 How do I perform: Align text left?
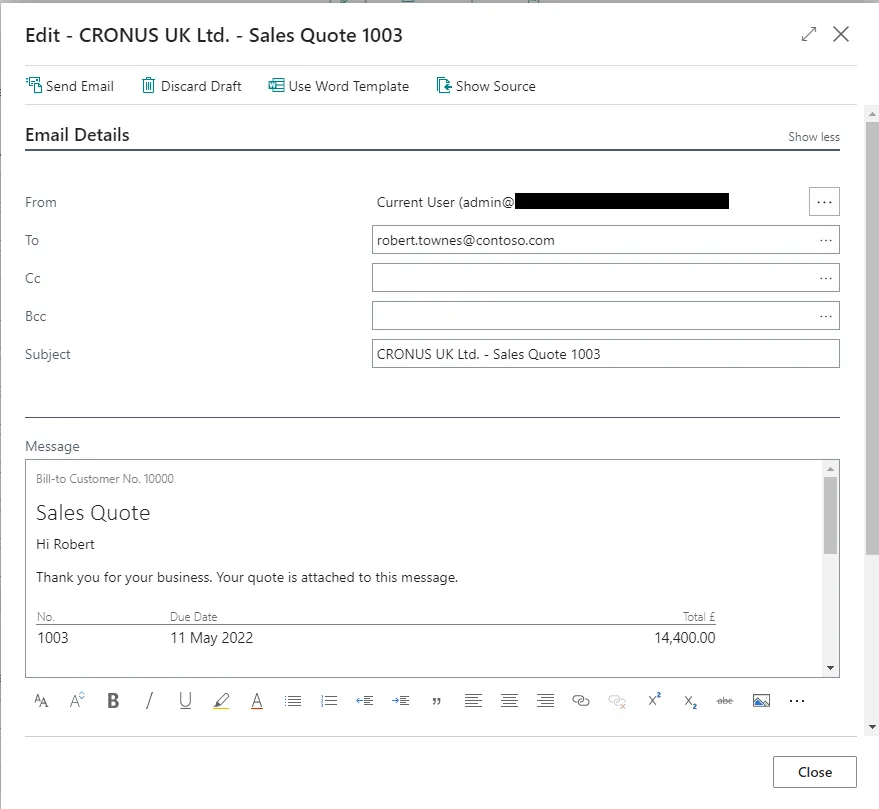click(473, 701)
